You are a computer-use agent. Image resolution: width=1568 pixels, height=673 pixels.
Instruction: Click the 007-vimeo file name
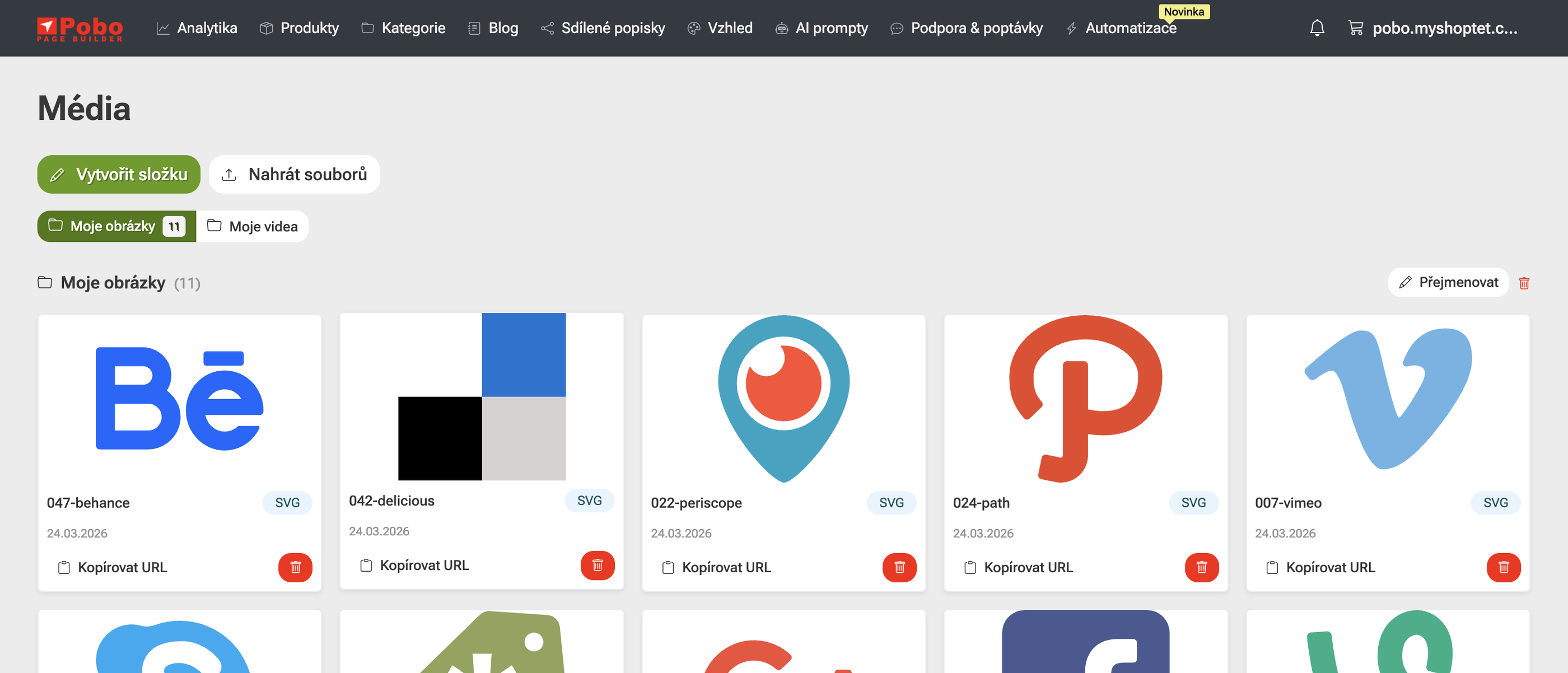point(1288,503)
